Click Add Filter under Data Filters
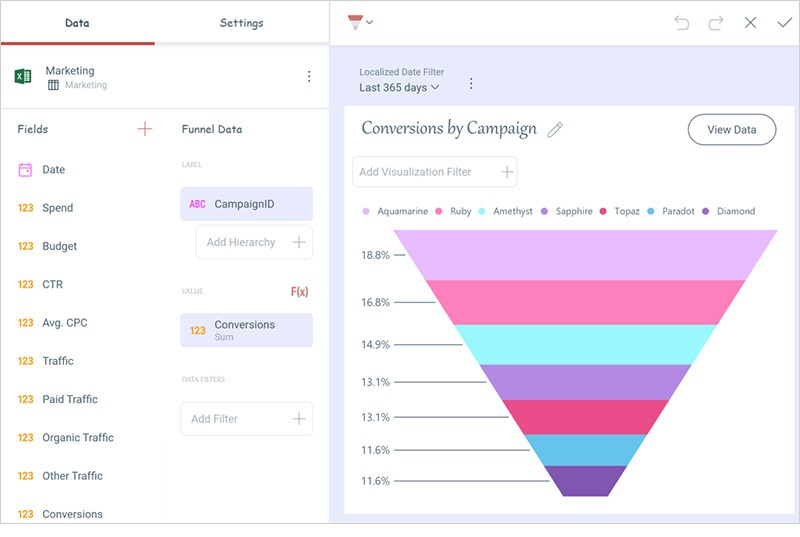 point(246,419)
